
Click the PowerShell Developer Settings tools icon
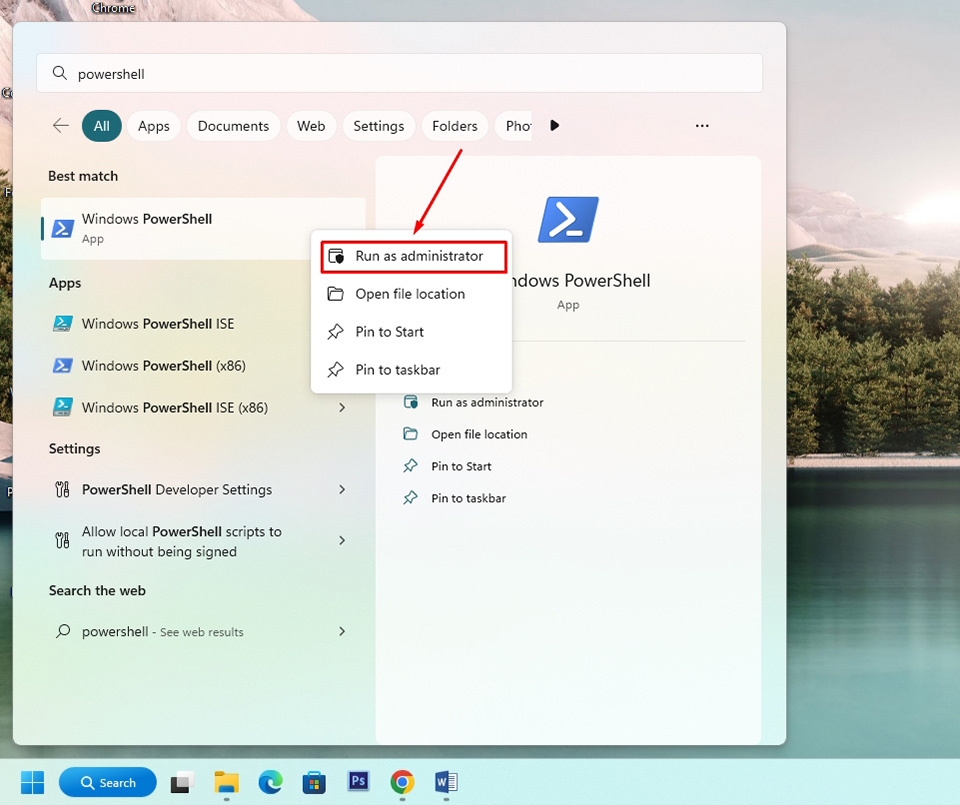[62, 490]
